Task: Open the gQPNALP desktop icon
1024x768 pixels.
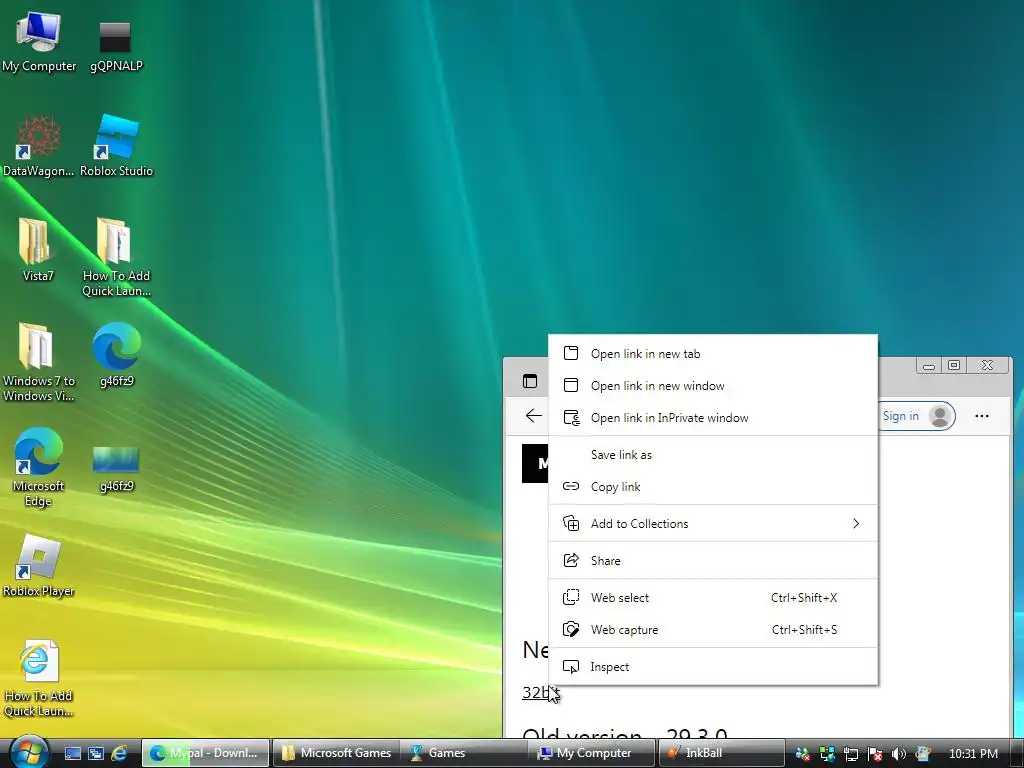Action: coord(116,46)
